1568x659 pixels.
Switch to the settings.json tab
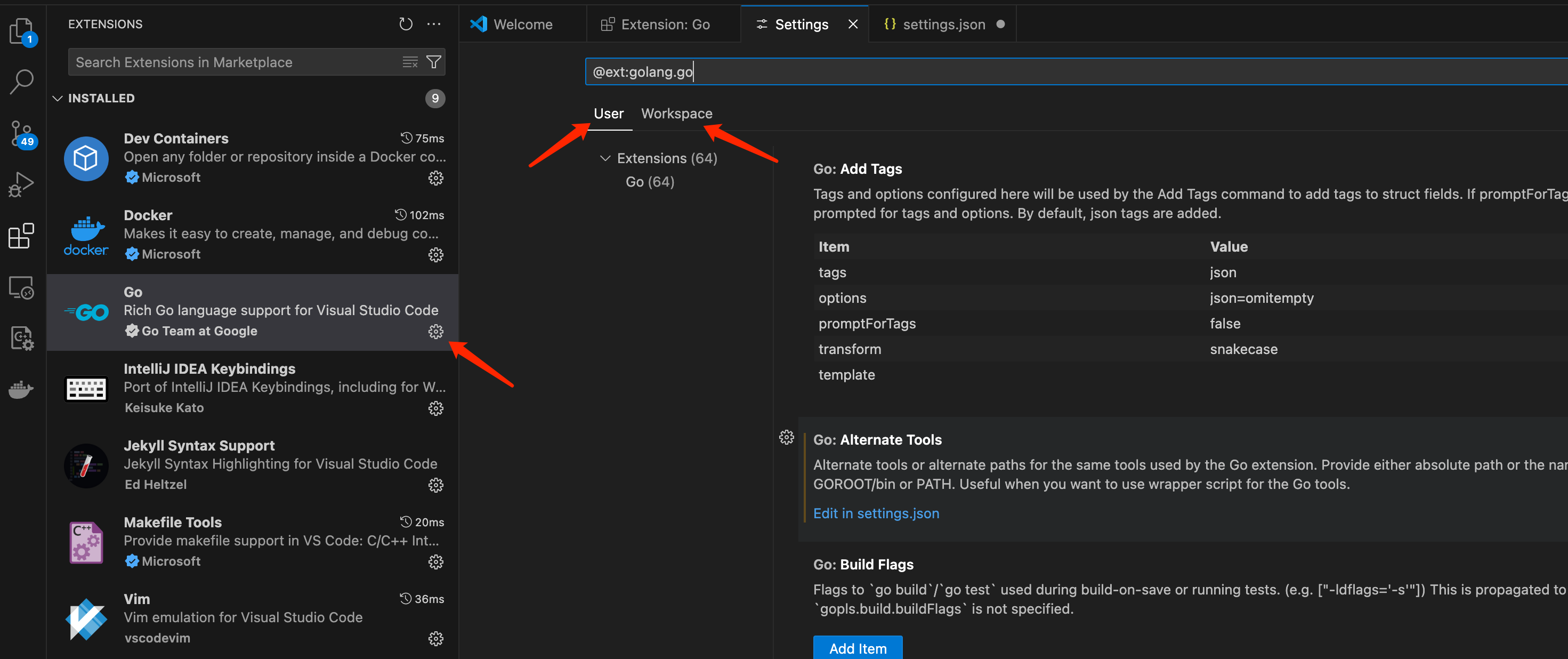[943, 25]
